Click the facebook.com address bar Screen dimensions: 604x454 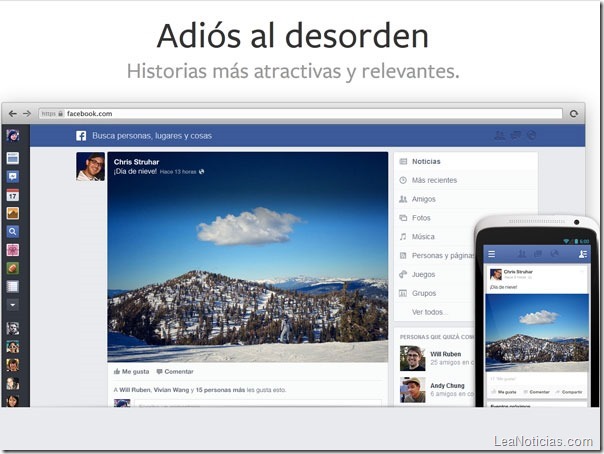(x=300, y=114)
